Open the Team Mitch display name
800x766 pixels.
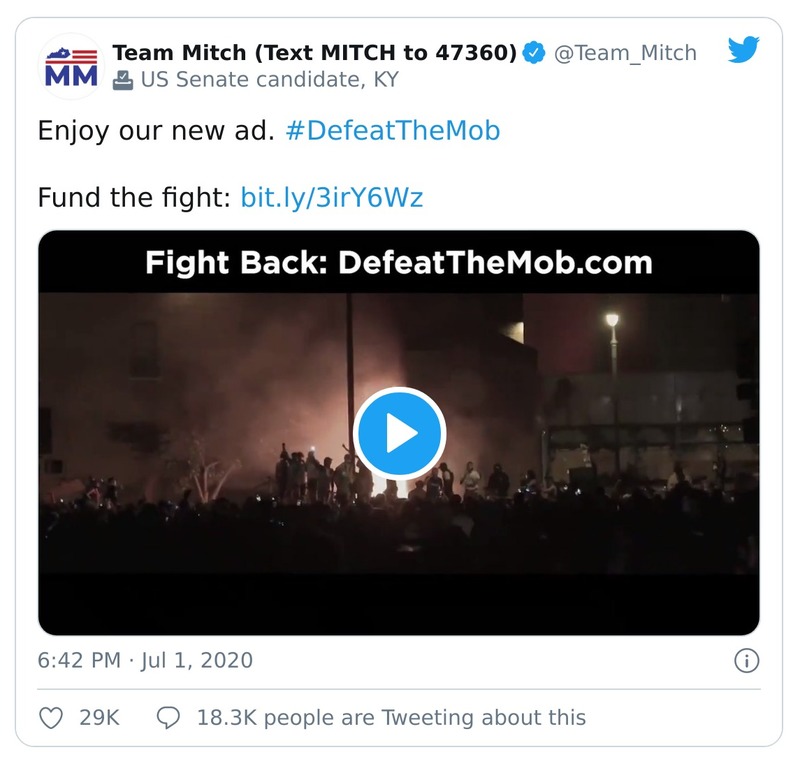314,53
